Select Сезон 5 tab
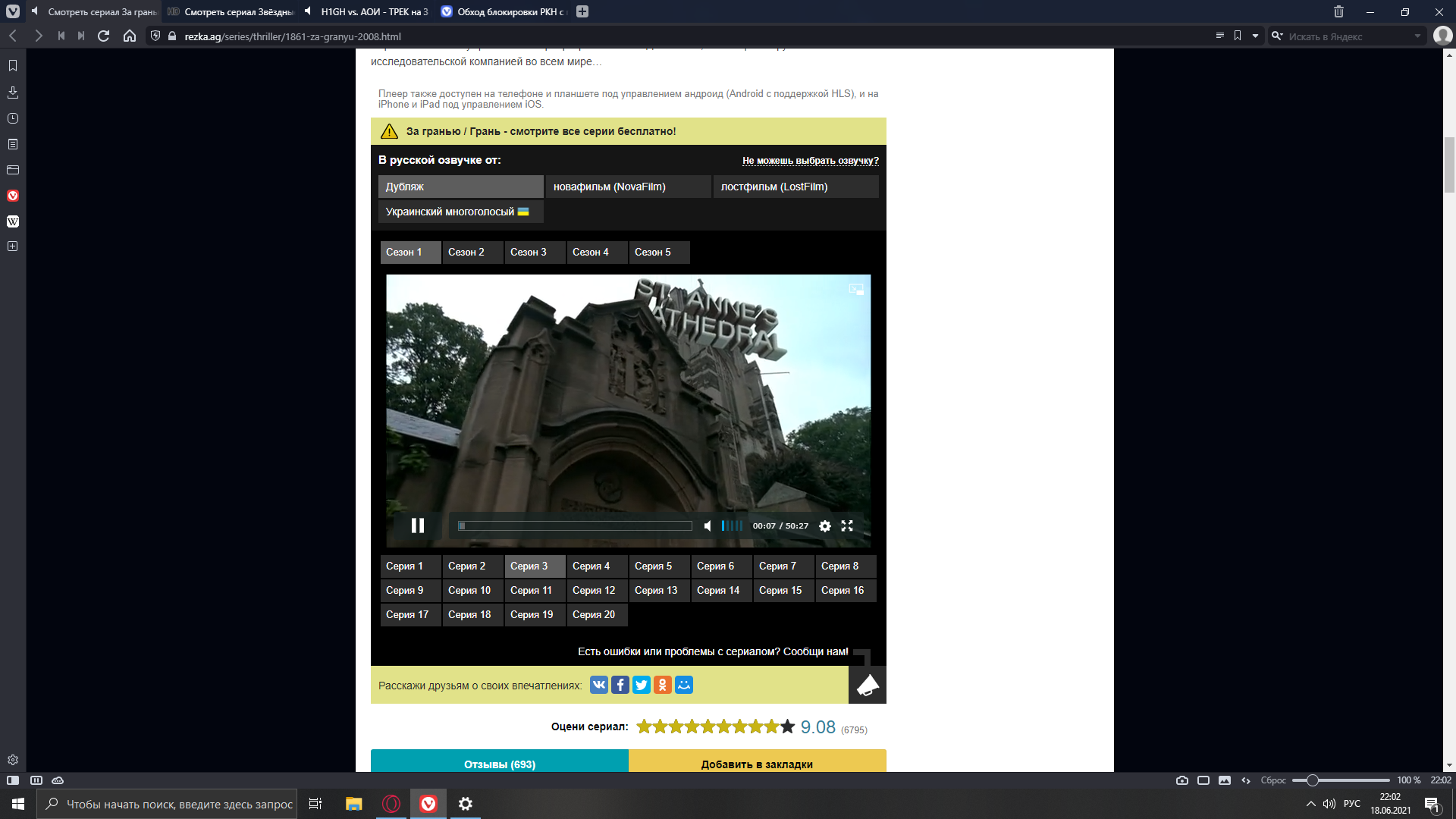 pos(660,252)
